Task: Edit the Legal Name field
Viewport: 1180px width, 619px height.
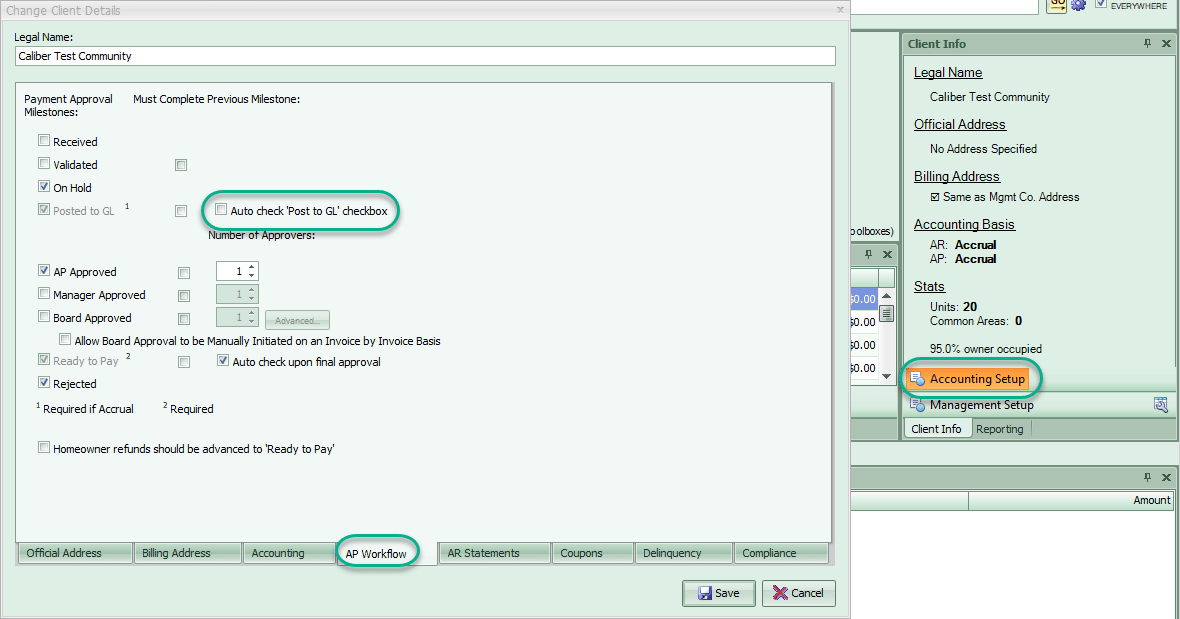Action: click(425, 56)
